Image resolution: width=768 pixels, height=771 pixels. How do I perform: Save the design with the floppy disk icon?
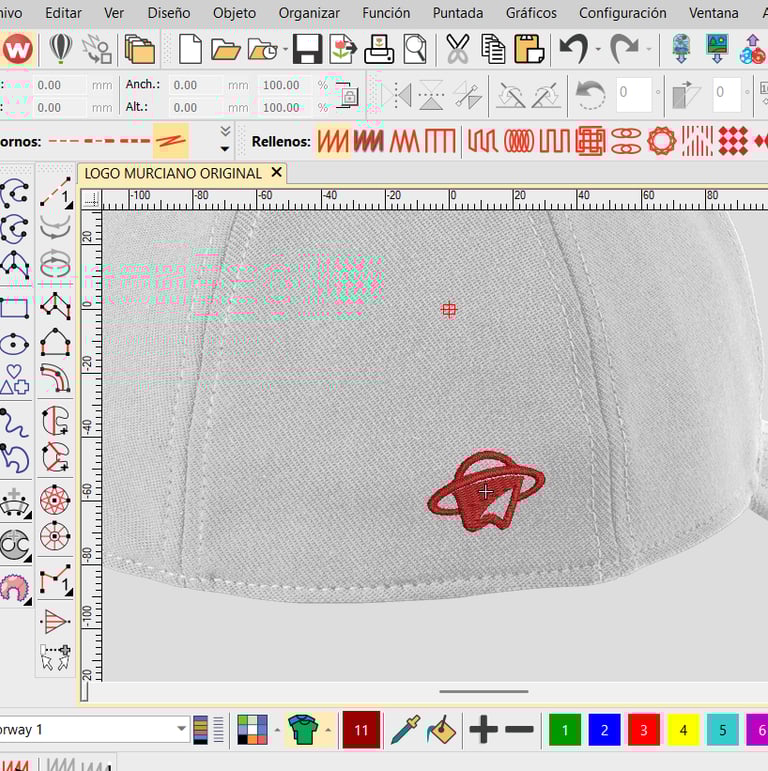pyautogui.click(x=308, y=49)
